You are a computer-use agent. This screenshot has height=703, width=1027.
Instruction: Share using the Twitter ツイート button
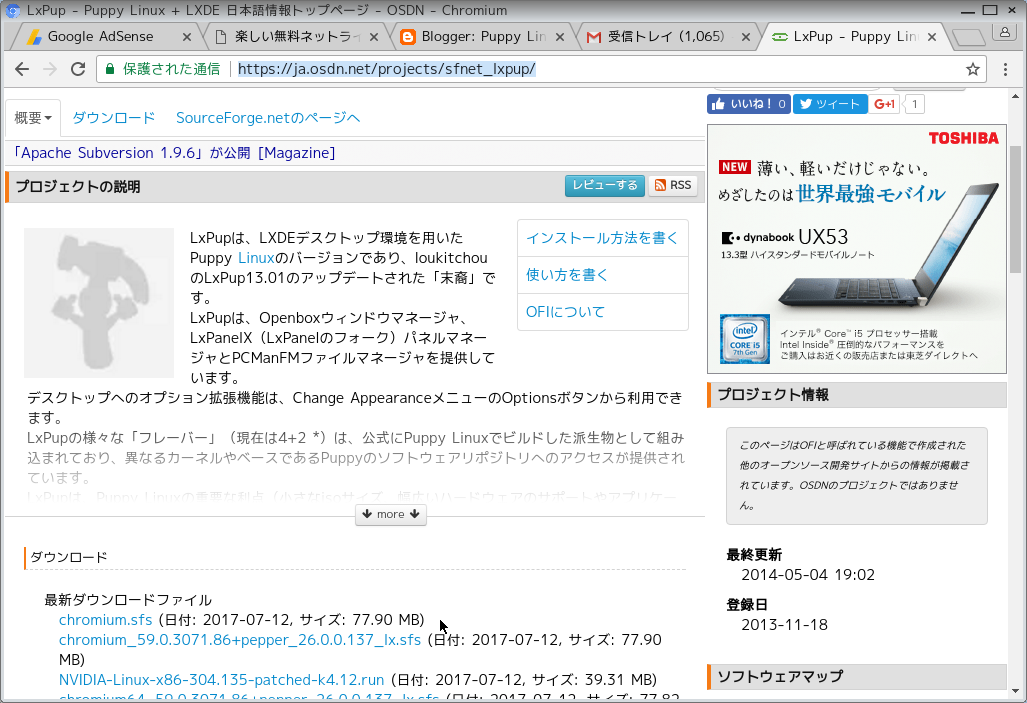point(830,104)
